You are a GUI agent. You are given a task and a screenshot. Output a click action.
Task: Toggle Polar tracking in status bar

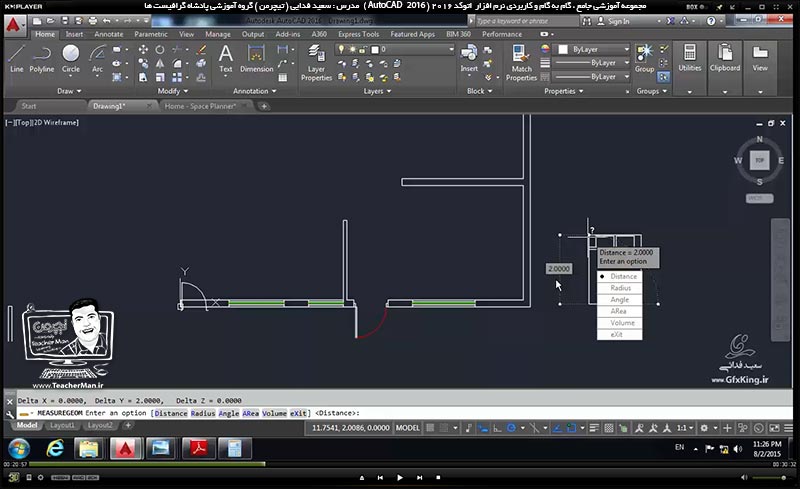click(511, 428)
